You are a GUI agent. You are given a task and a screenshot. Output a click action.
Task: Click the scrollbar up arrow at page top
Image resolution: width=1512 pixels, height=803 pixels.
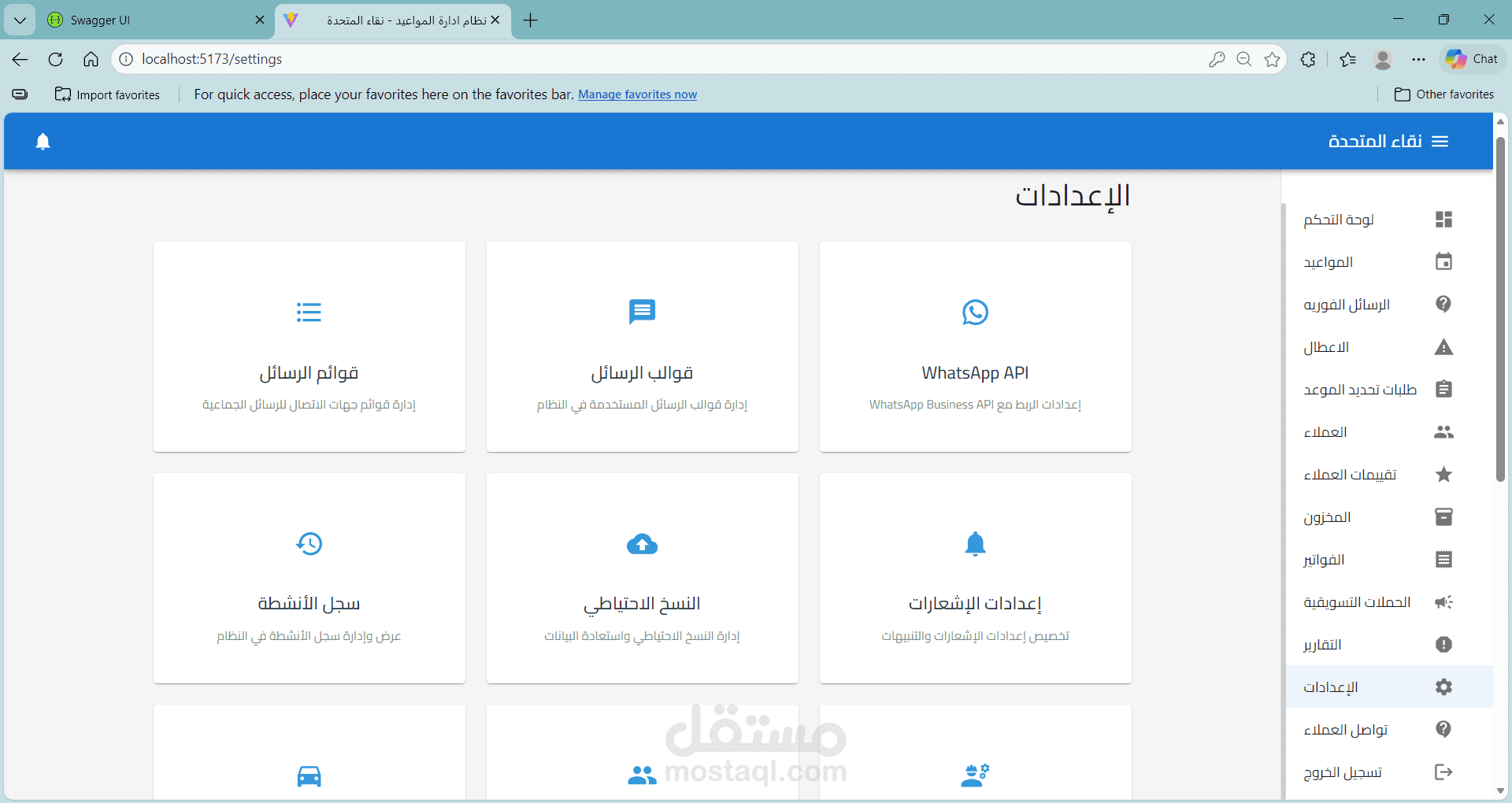(1501, 121)
